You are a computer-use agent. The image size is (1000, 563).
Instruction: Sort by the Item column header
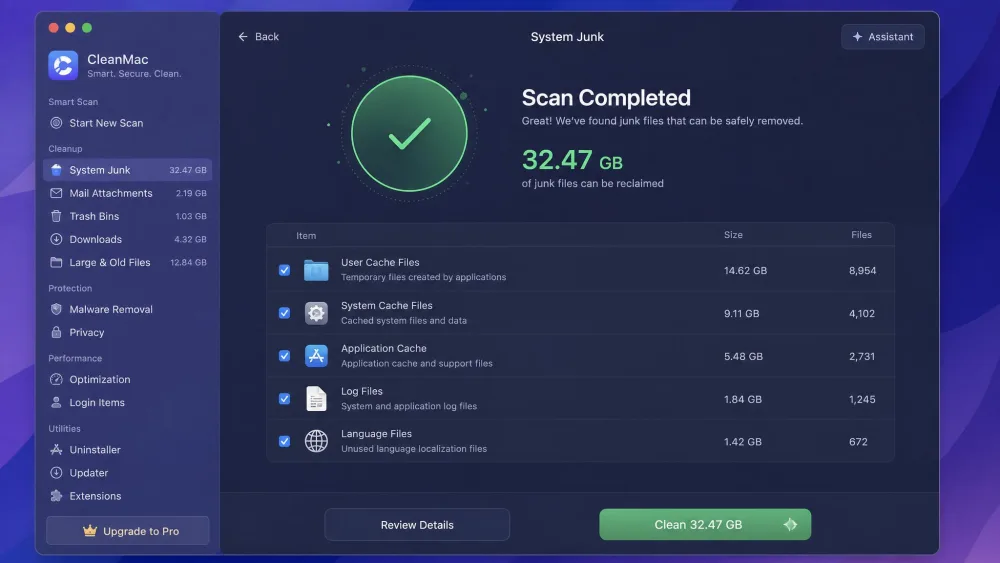coord(306,235)
